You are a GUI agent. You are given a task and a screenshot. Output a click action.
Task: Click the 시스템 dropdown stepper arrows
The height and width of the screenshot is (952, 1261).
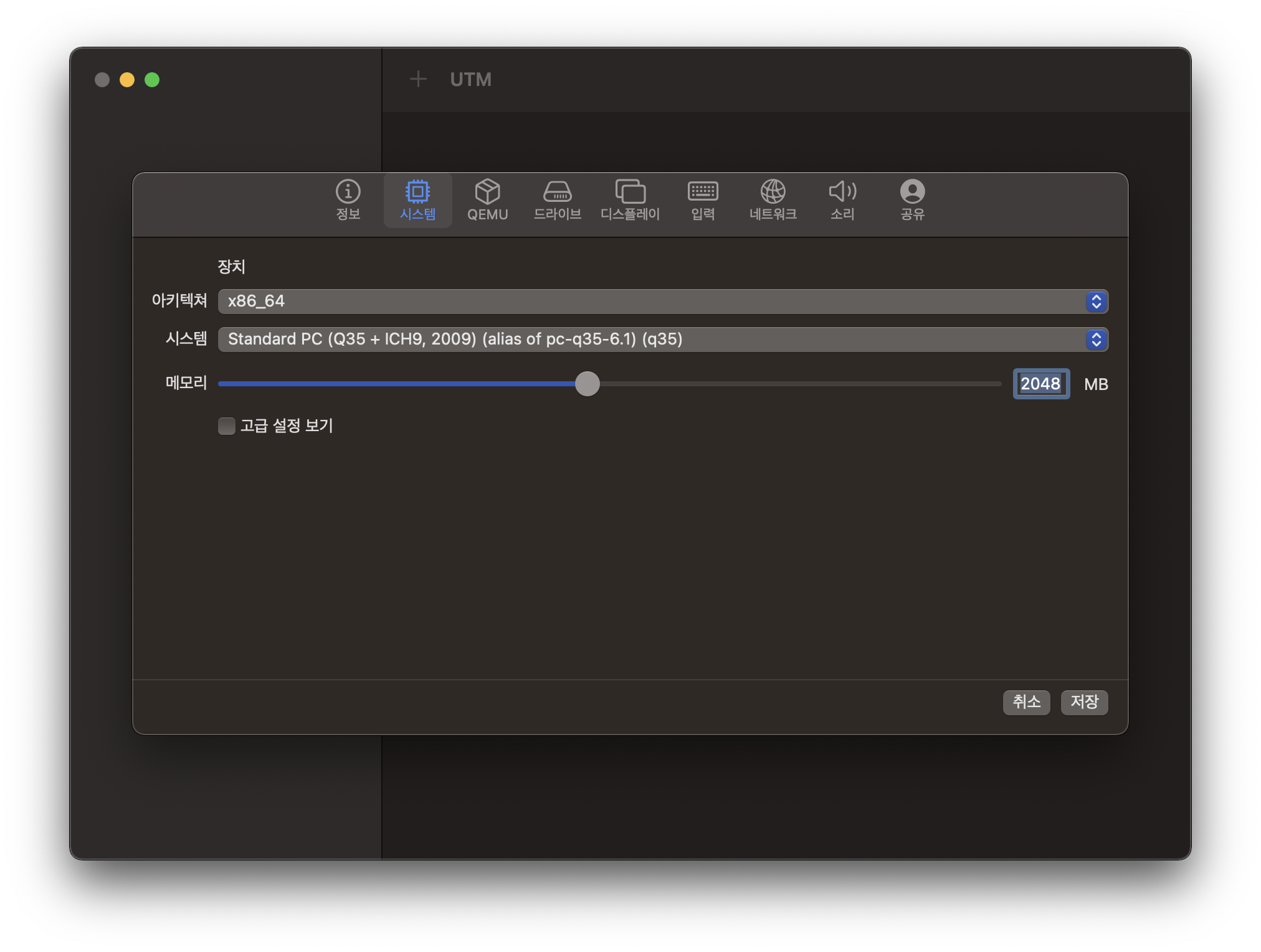[x=1096, y=340]
